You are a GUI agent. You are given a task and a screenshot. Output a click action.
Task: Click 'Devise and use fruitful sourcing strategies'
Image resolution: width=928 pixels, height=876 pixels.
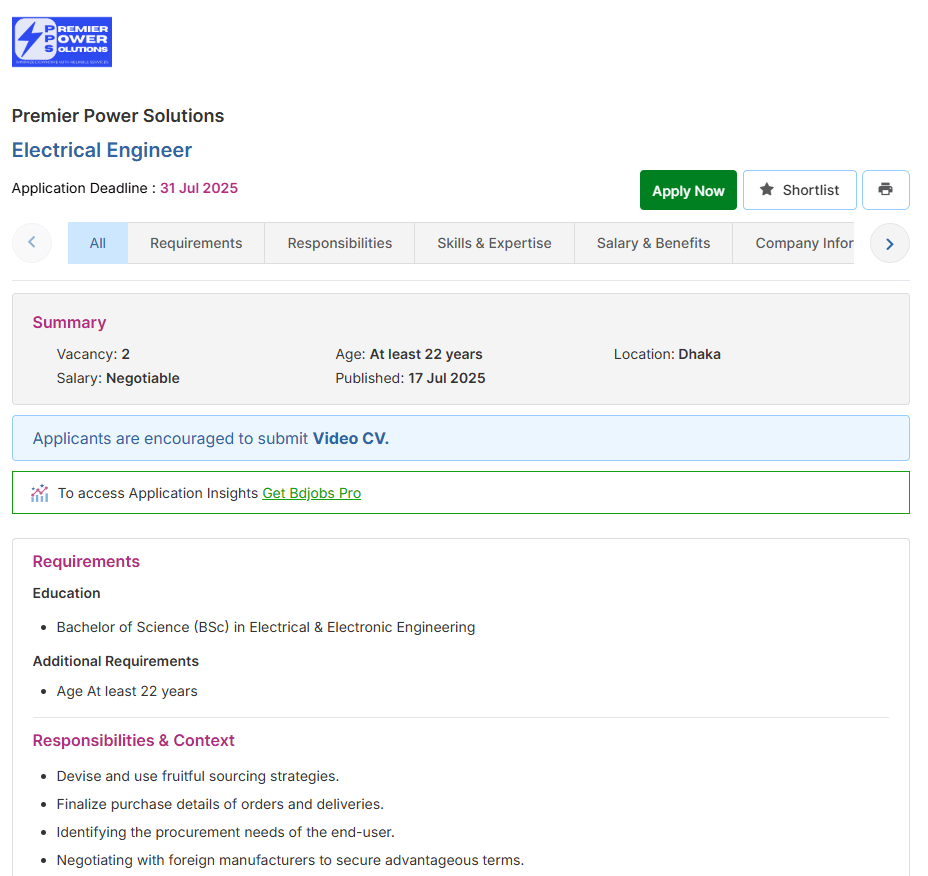[198, 776]
